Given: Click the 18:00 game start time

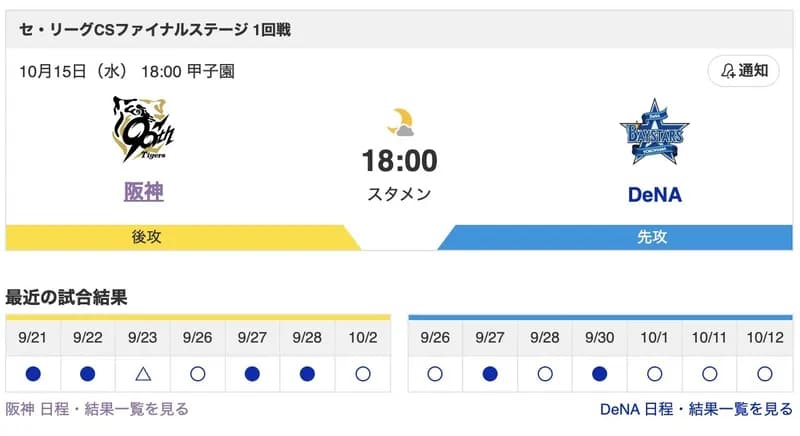Looking at the screenshot, I should pyautogui.click(x=400, y=161).
